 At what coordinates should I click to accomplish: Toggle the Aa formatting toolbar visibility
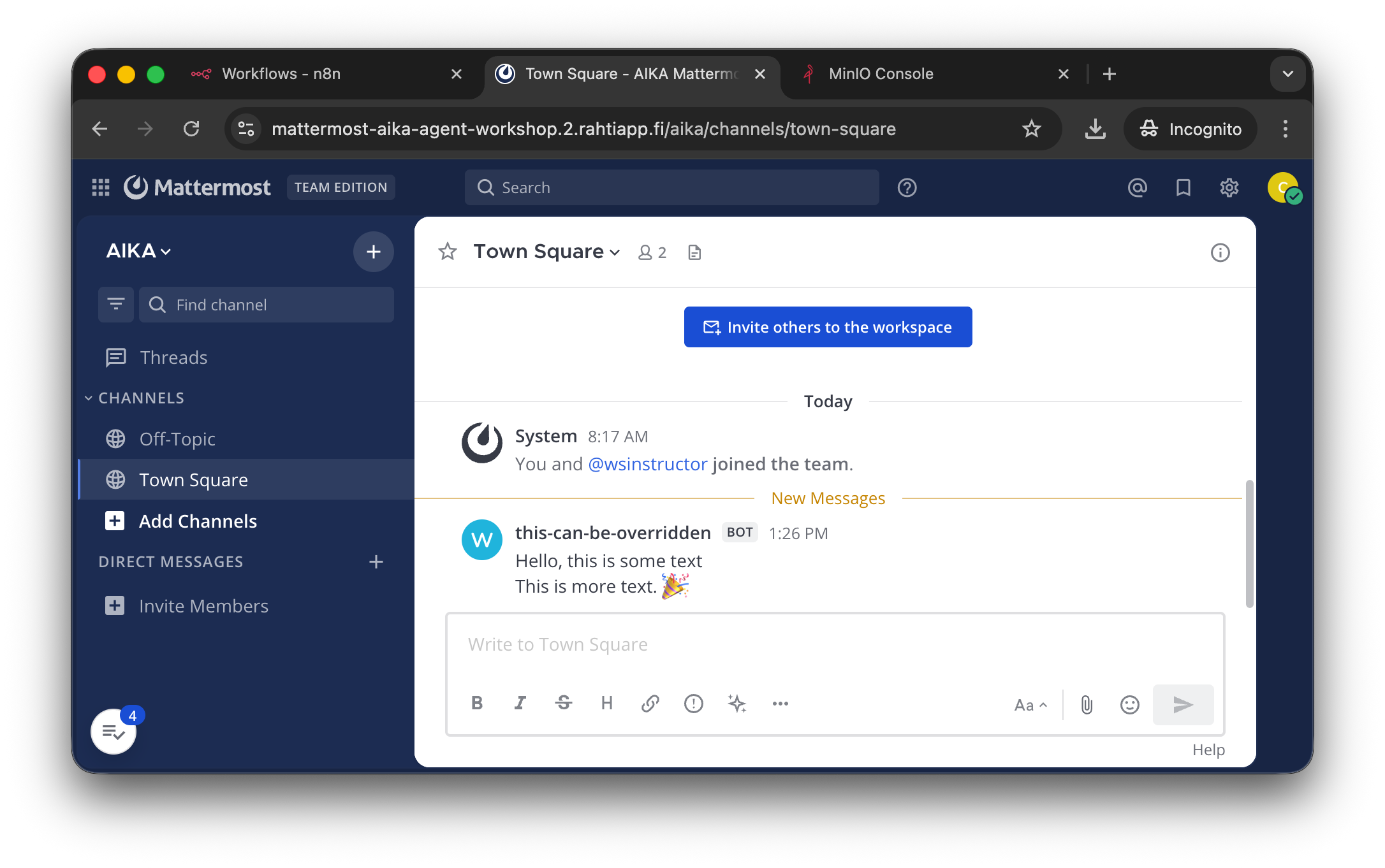1030,705
